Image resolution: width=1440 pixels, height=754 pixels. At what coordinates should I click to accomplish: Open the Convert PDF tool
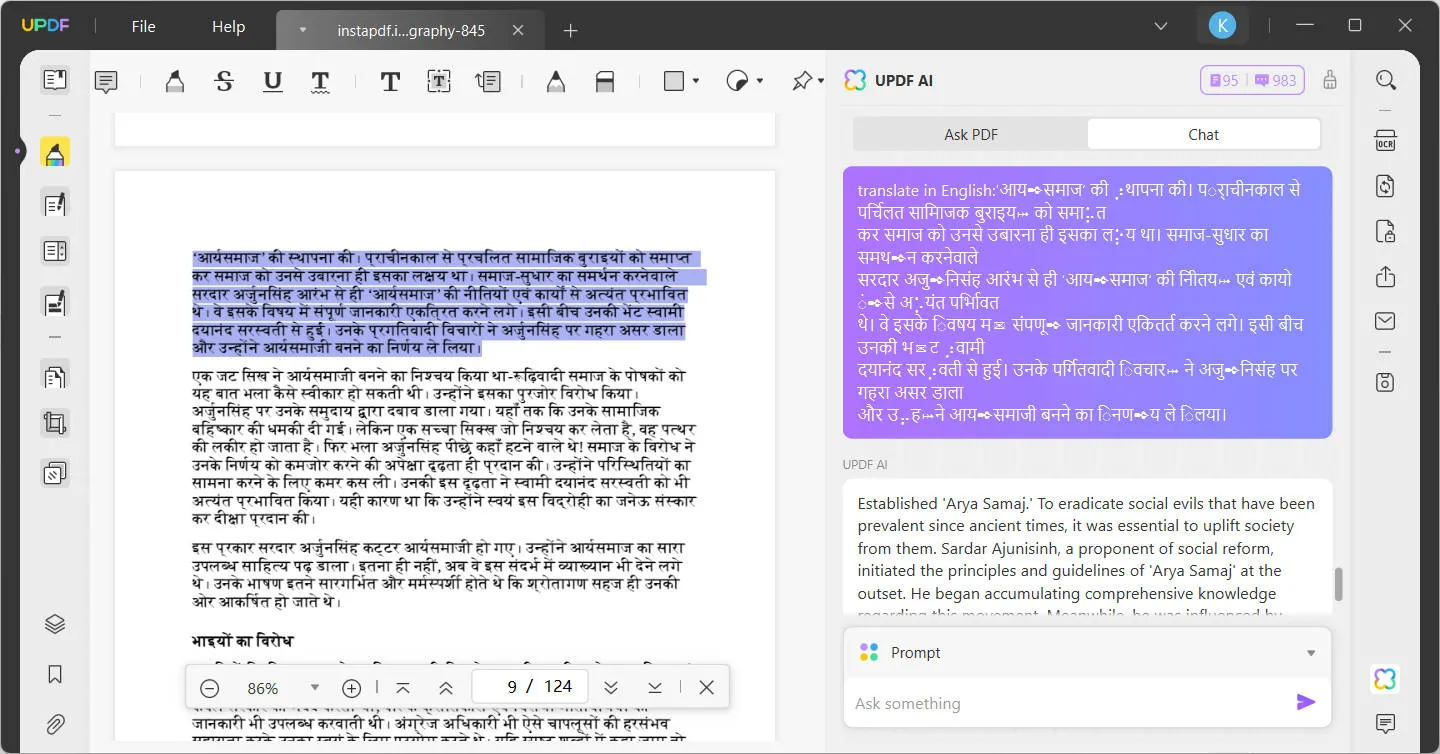tap(1385, 186)
